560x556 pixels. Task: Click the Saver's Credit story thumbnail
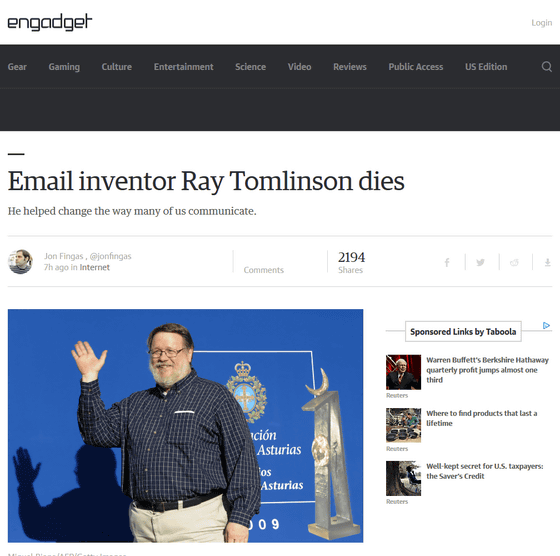pyautogui.click(x=403, y=478)
